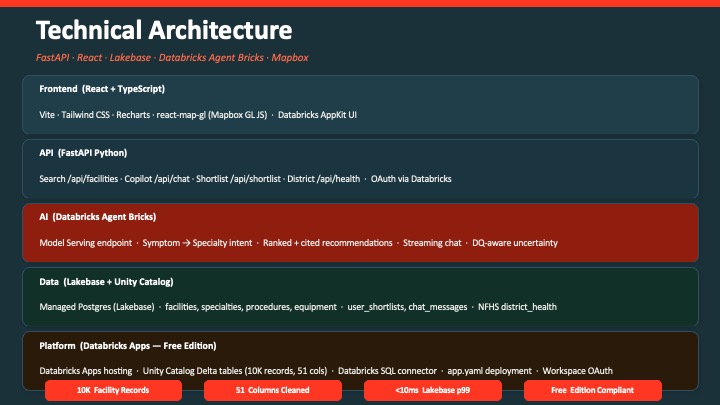720x405 pixels.
Task: Click the Streaming chat text
Action: 432,243
